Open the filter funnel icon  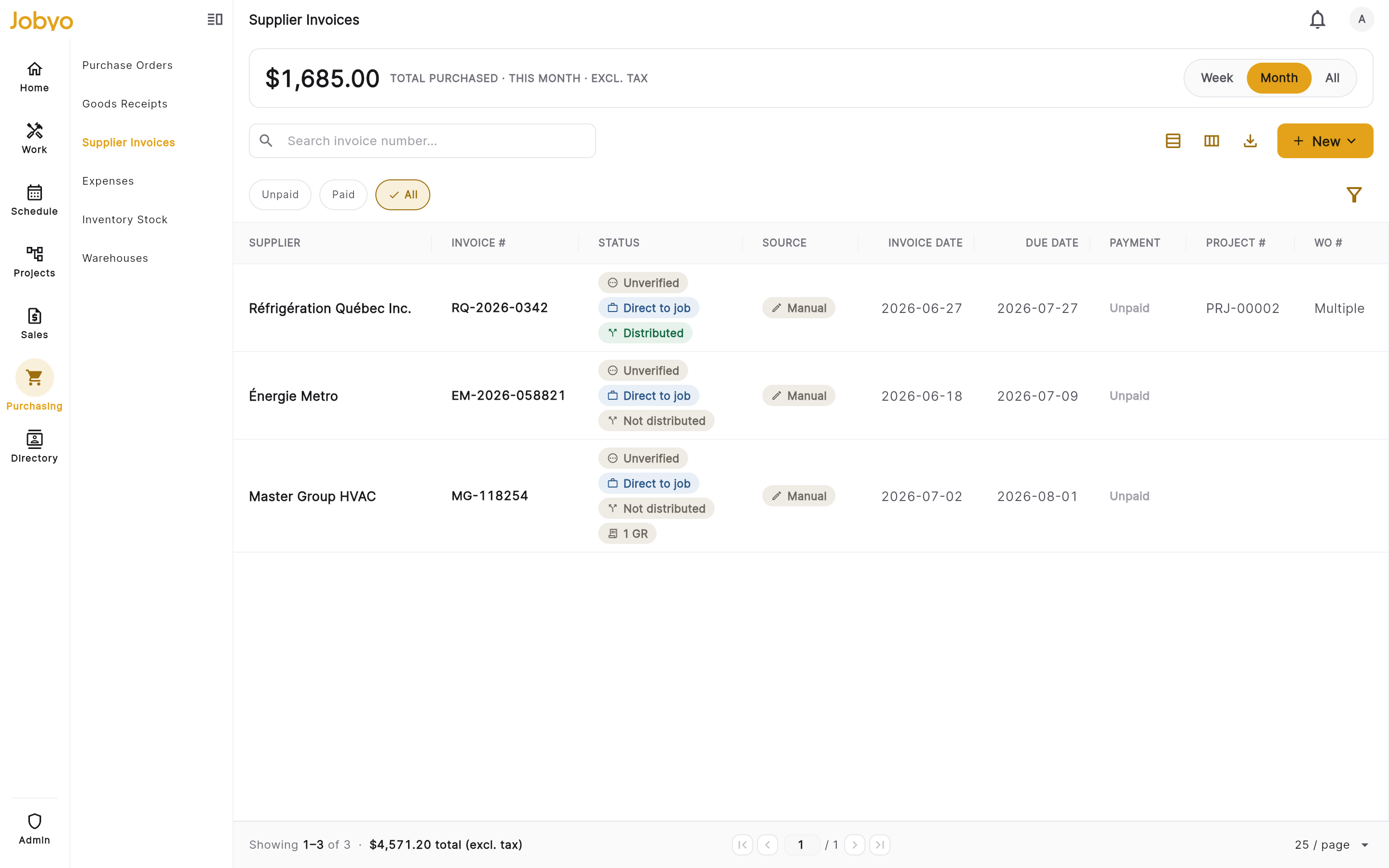tap(1354, 195)
